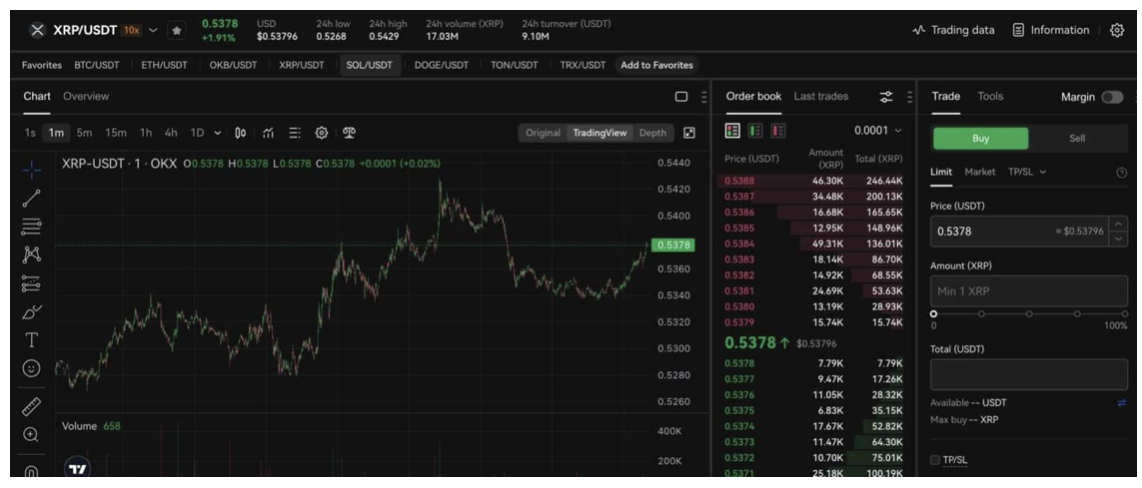
Task: Open order book filter settings icon
Action: (x=886, y=96)
